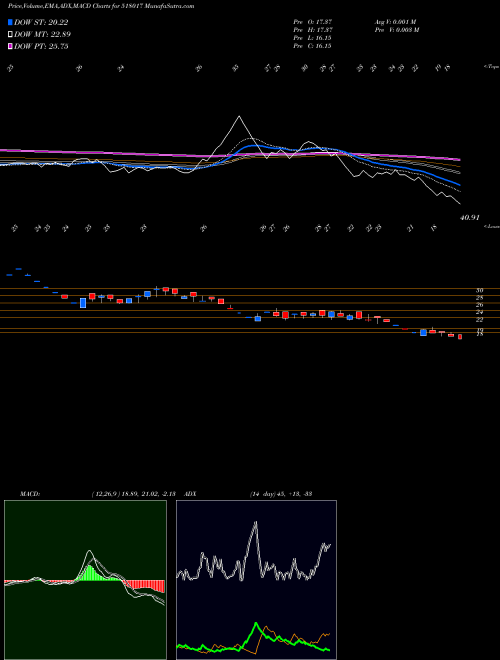The width and height of the screenshot is (500, 660).
Task: Click the magenta DOW PT legend swatch
Action: point(10,46)
